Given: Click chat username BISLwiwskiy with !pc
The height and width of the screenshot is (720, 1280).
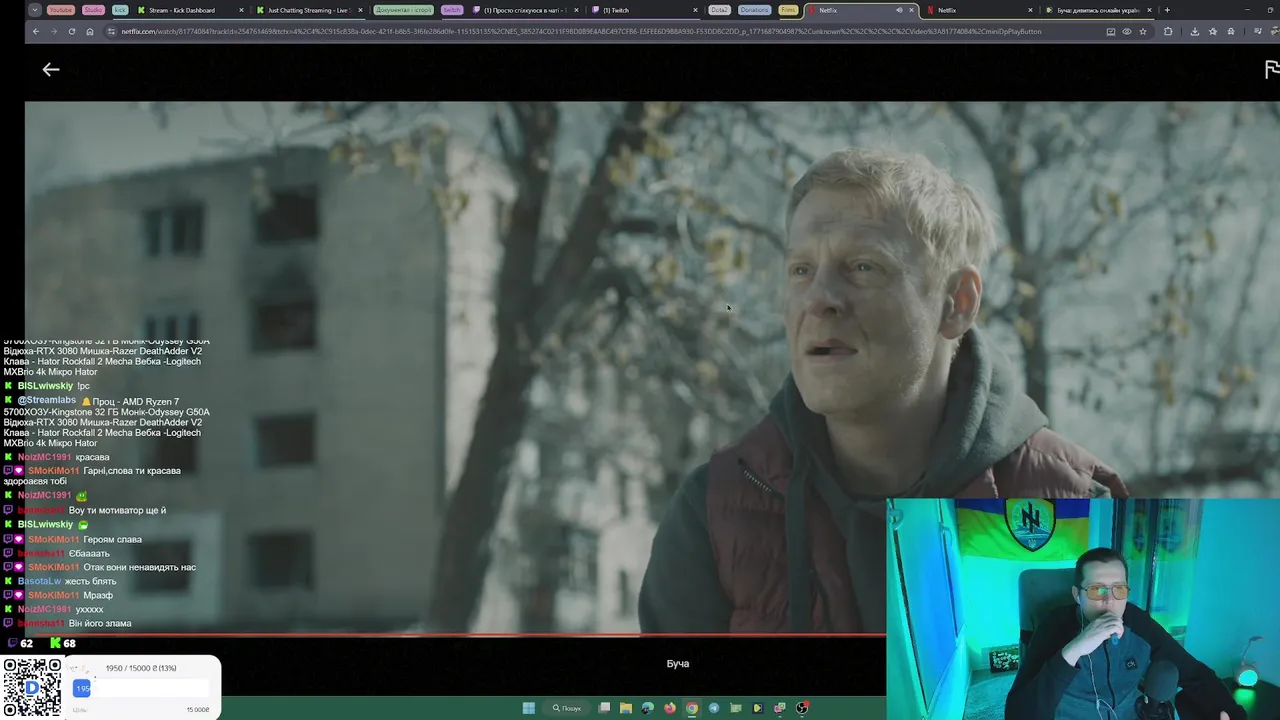Looking at the screenshot, I should [45, 386].
